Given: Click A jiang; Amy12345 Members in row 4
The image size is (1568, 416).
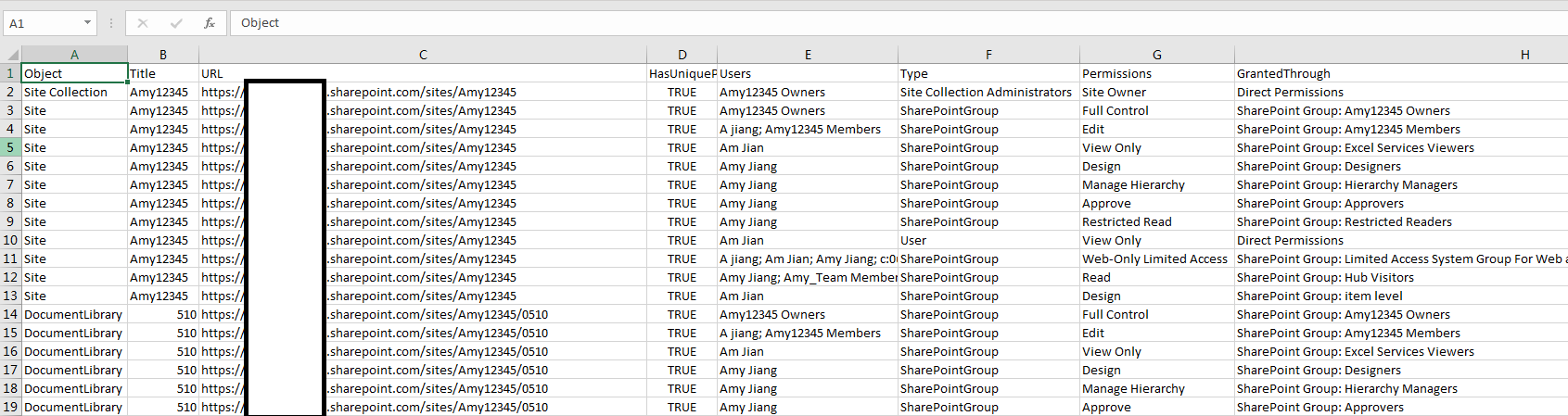Looking at the screenshot, I should [808, 129].
